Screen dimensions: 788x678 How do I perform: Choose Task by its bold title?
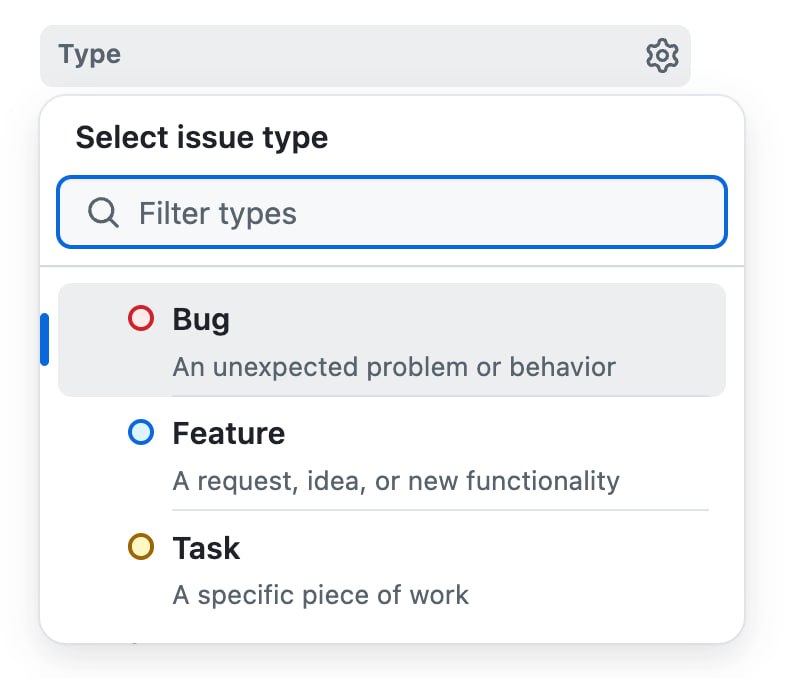pyautogui.click(x=206, y=548)
